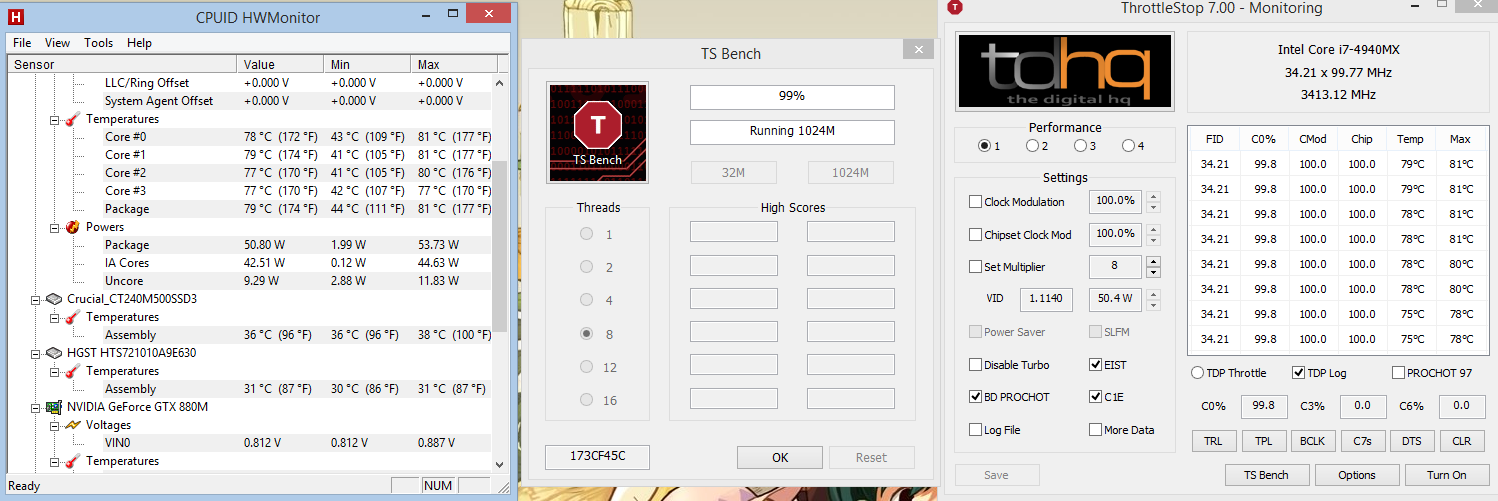Click the Voltages lightning icon under NVIDIA
1498x501 pixels.
click(73, 425)
